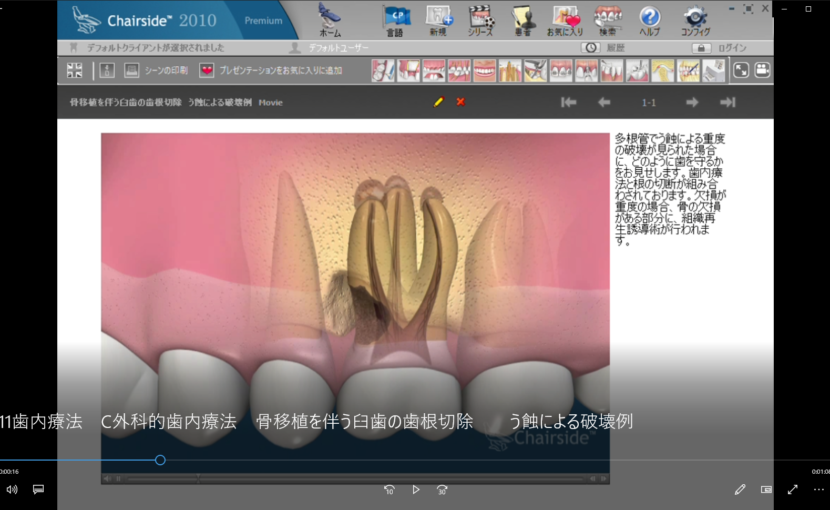Viewport: 830px width, 510px height.
Task: Click the Chairside 2010 logo
Action: 145,20
